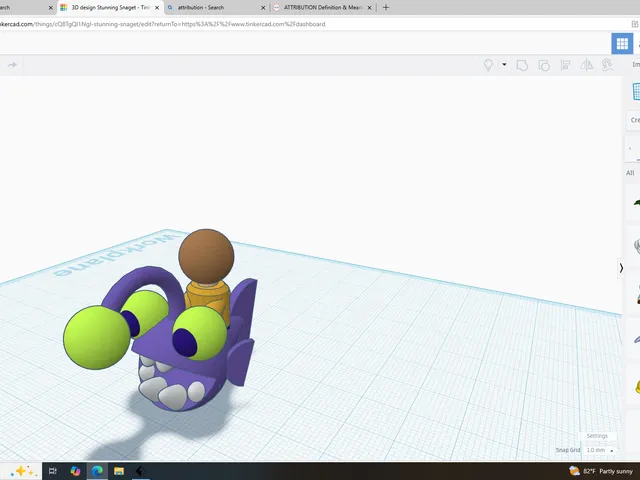Open a new browser tab with the plus button
Screen dimensions: 640x480
click(x=386, y=7)
